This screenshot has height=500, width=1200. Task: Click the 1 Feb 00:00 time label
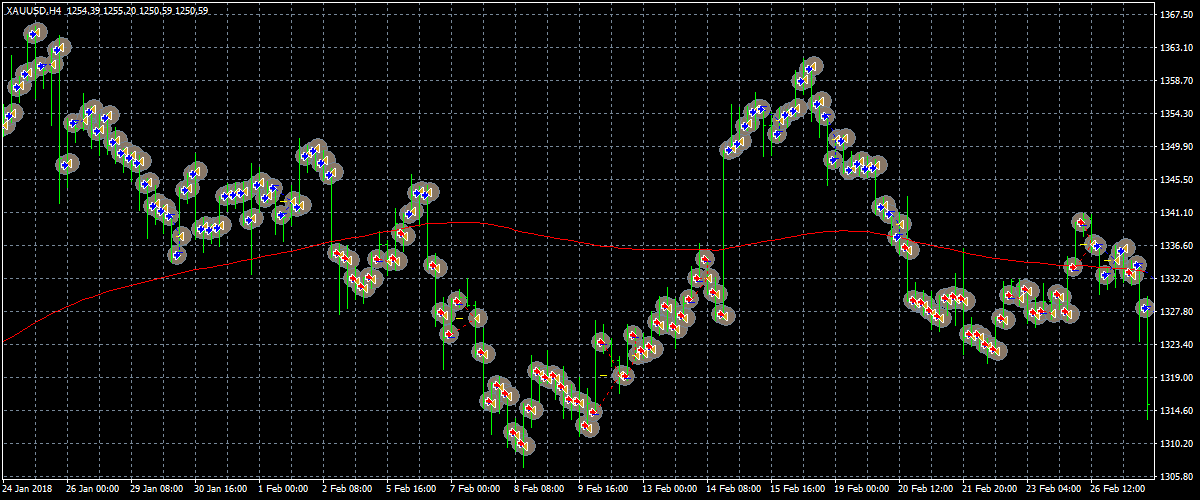[x=283, y=490]
